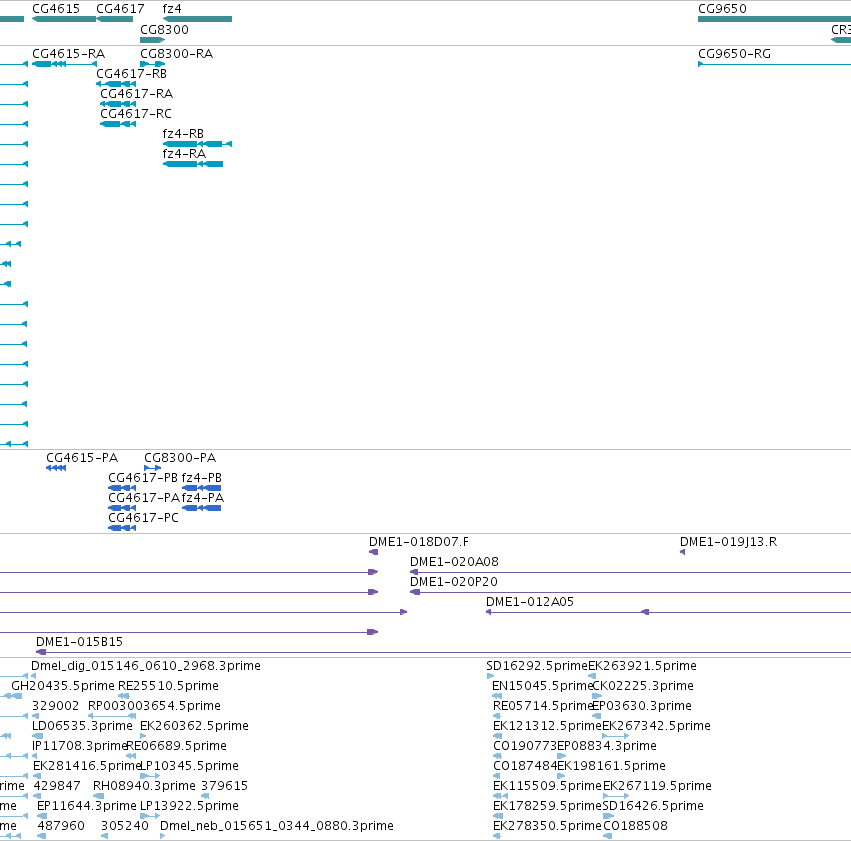This screenshot has width=851, height=841.
Task: Click the fz4 gene bar
Action: pos(198,19)
